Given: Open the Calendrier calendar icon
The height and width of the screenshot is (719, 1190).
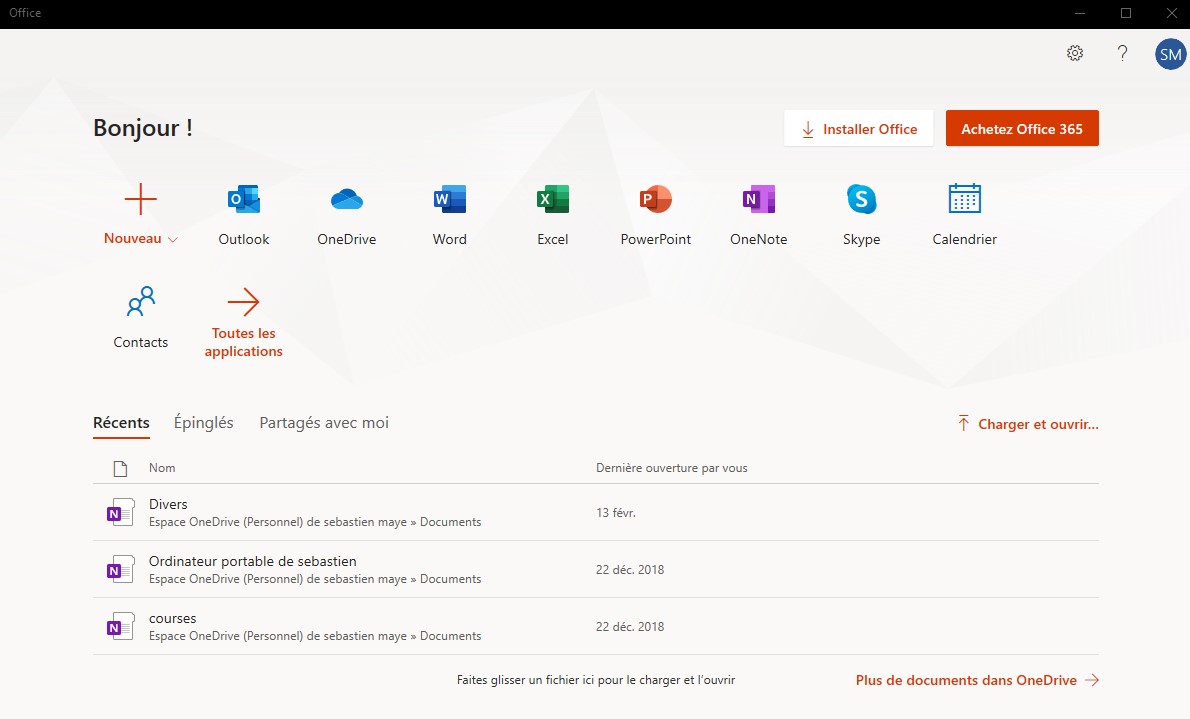Looking at the screenshot, I should pos(965,199).
